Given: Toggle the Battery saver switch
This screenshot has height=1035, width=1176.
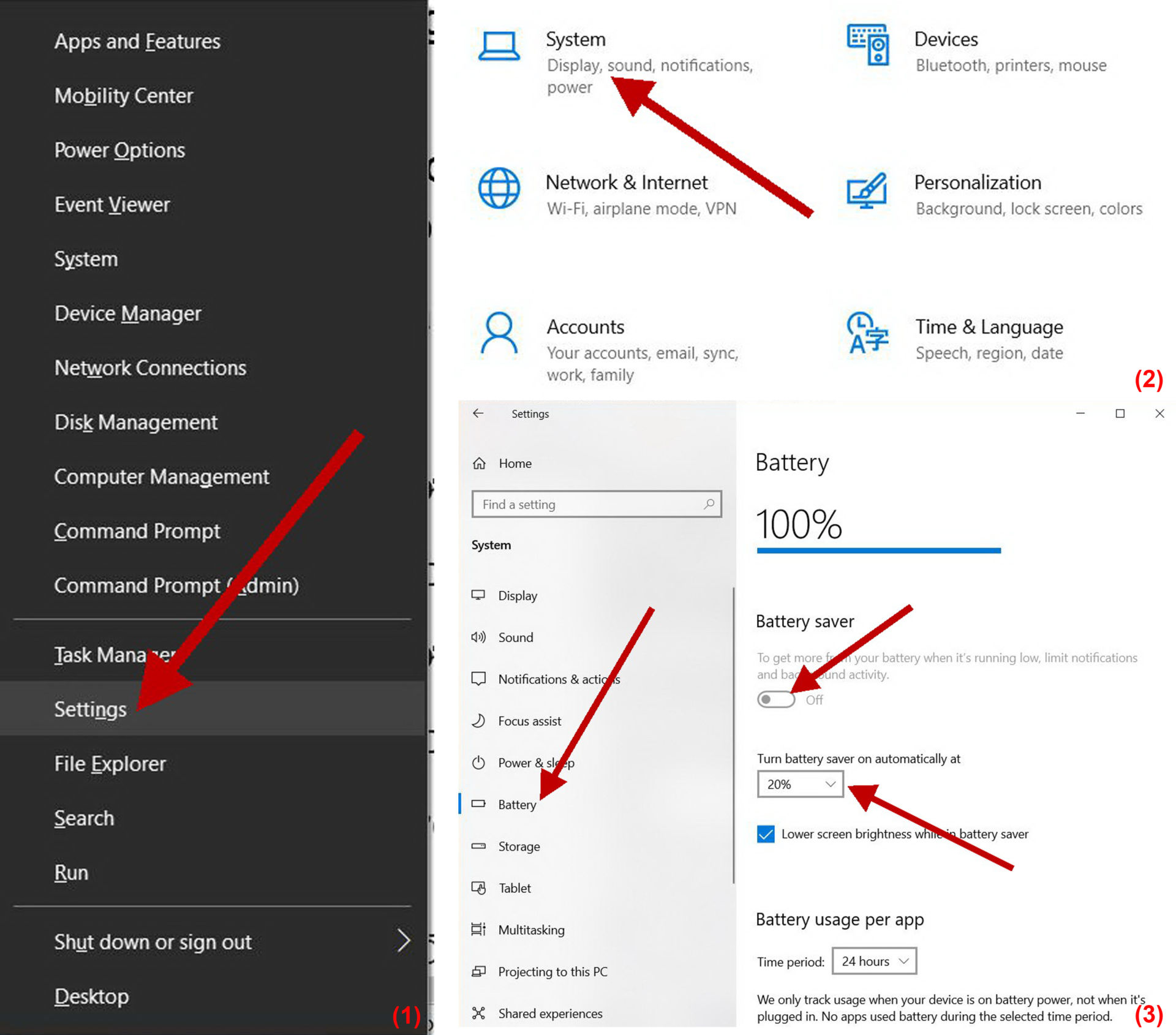Looking at the screenshot, I should click(776, 699).
